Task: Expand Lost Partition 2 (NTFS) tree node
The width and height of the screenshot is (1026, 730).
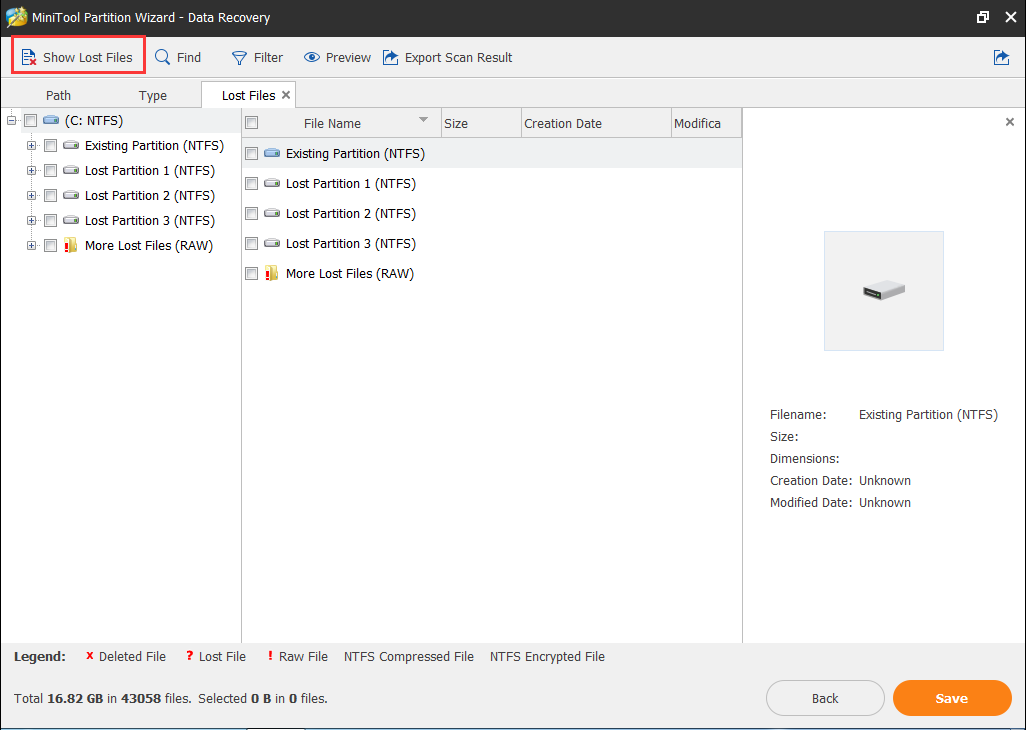Action: pos(31,196)
